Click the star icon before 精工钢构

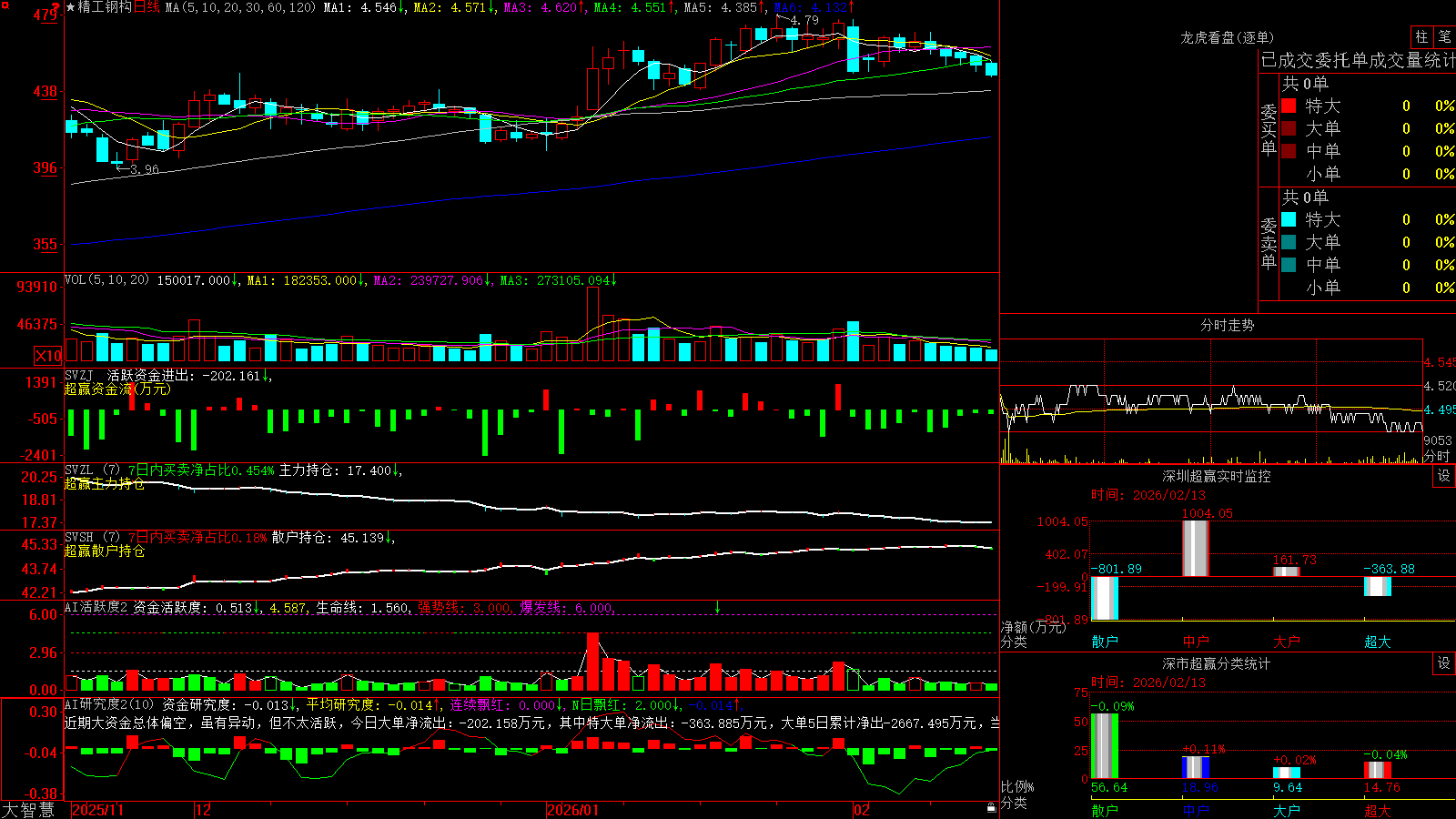[x=70, y=7]
